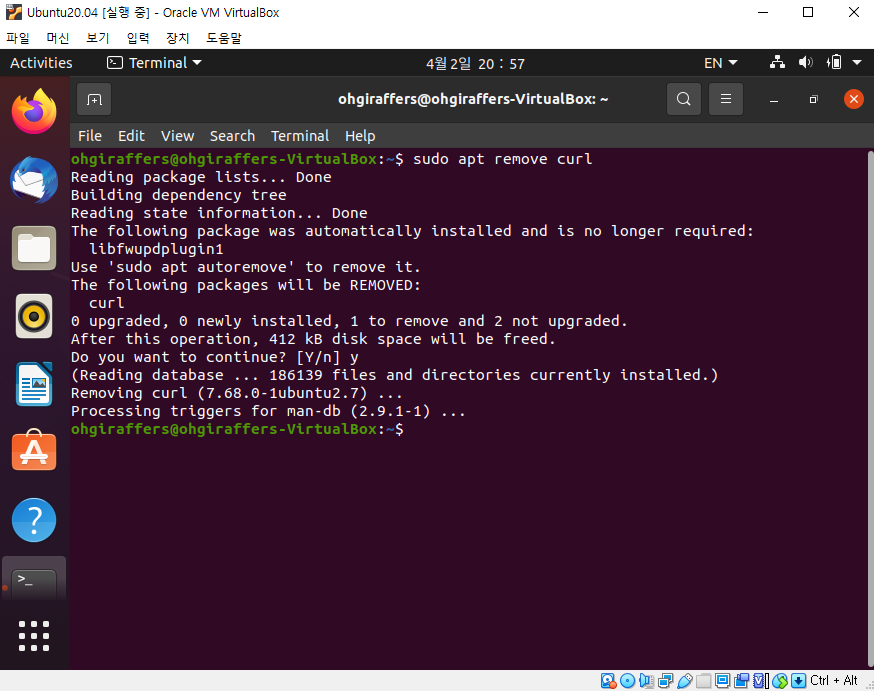Open the terminal Edit menu

tap(131, 136)
